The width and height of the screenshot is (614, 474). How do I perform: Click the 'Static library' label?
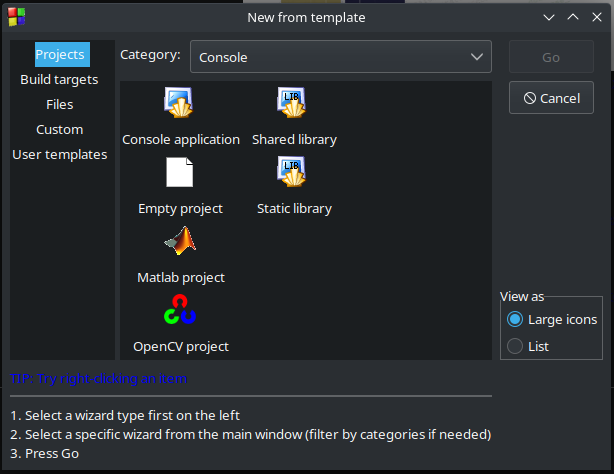pos(294,208)
